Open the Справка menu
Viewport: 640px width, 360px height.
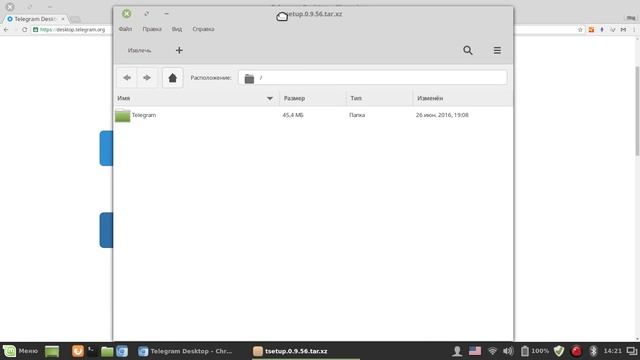[x=203, y=29]
